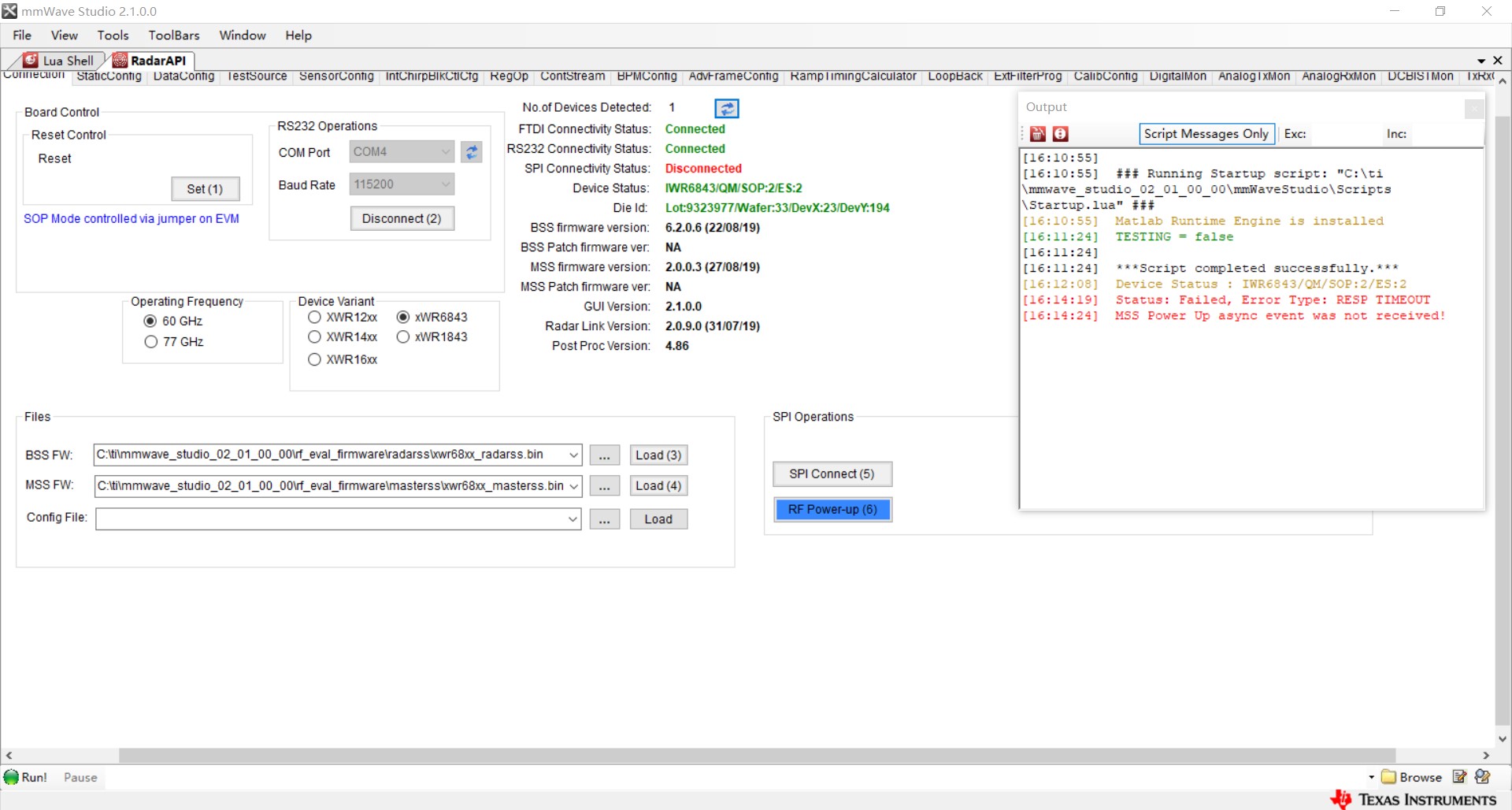
Task: Open the ToolBars menu
Action: pos(174,35)
